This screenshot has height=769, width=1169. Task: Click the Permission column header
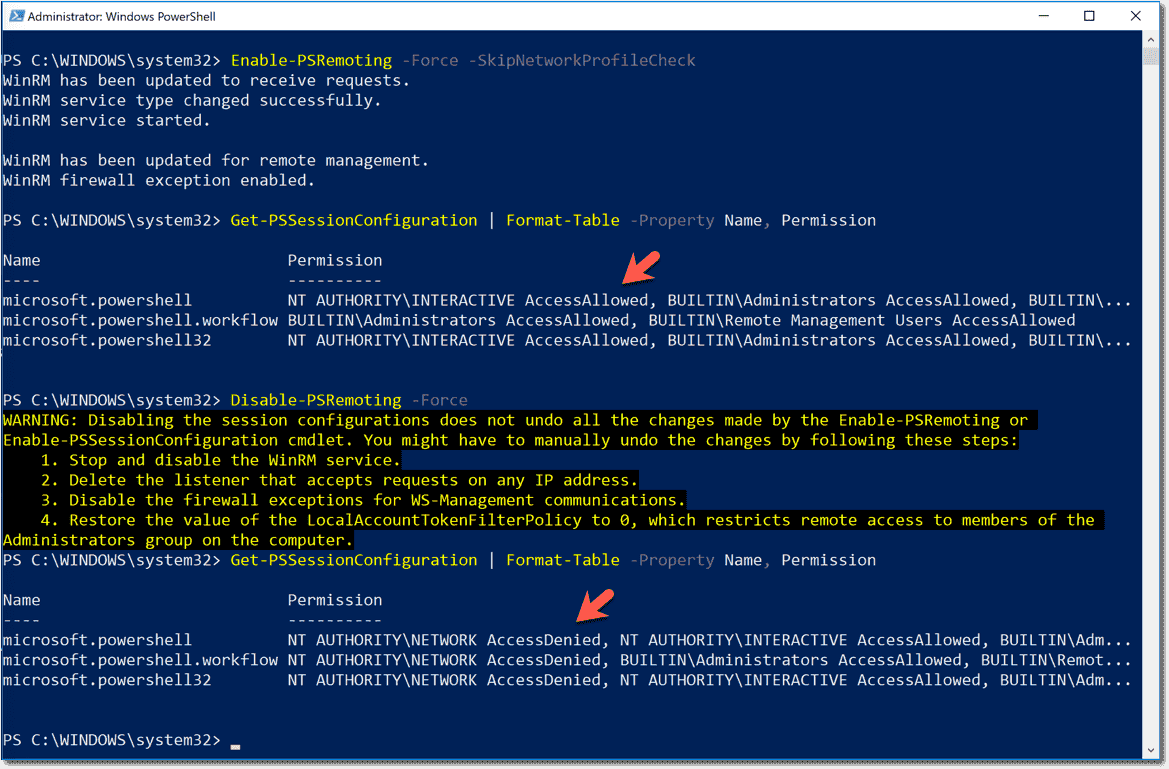tap(335, 260)
